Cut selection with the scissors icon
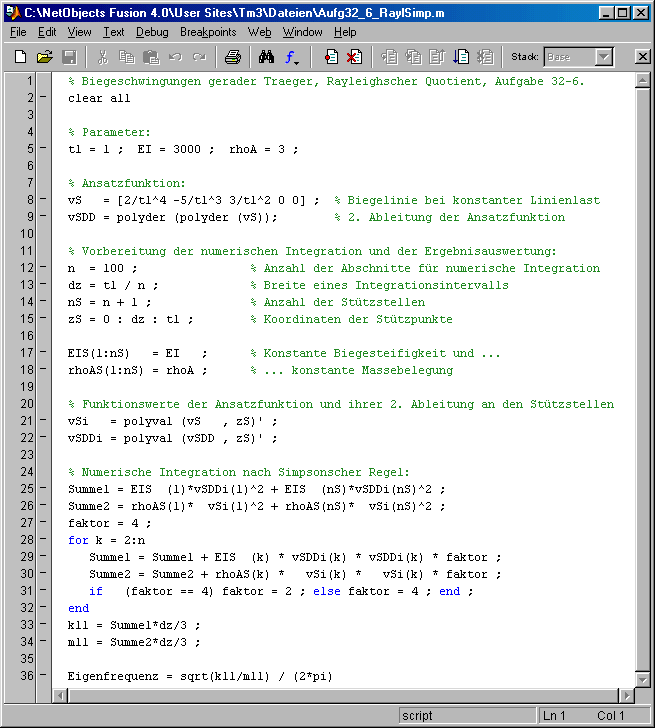The image size is (655, 728). (103, 57)
